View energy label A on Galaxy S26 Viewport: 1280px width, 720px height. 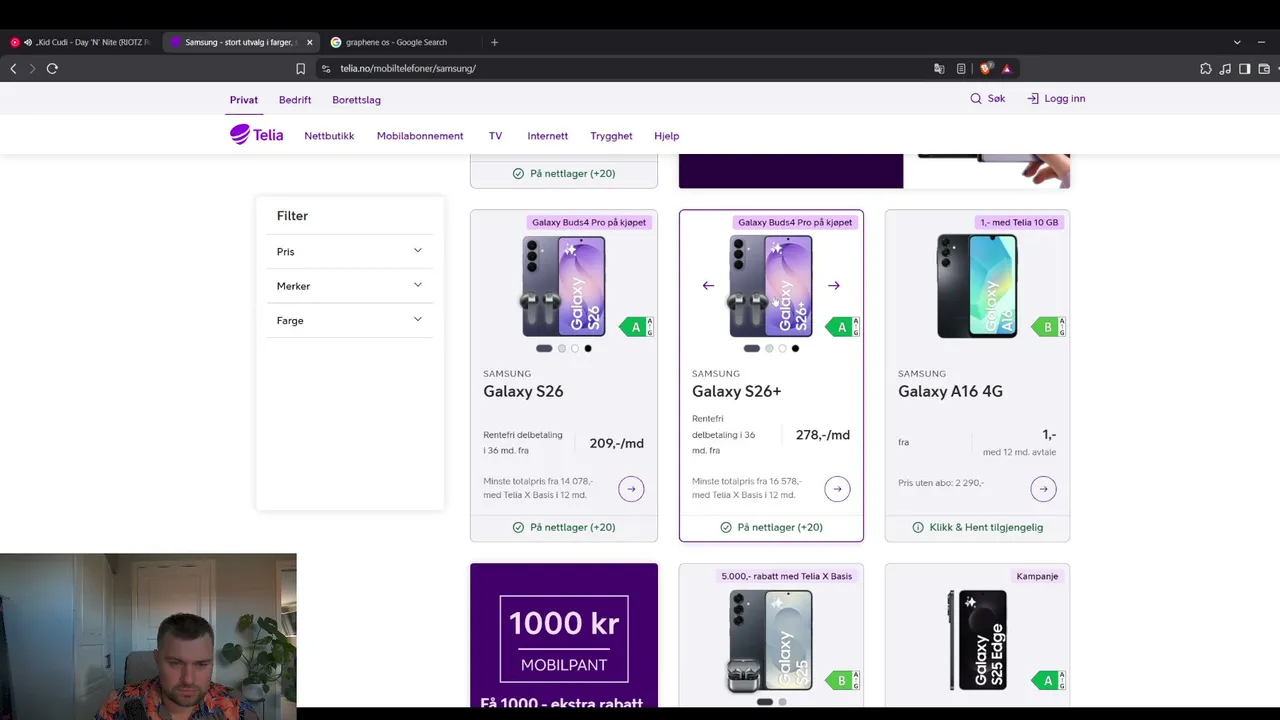636,327
